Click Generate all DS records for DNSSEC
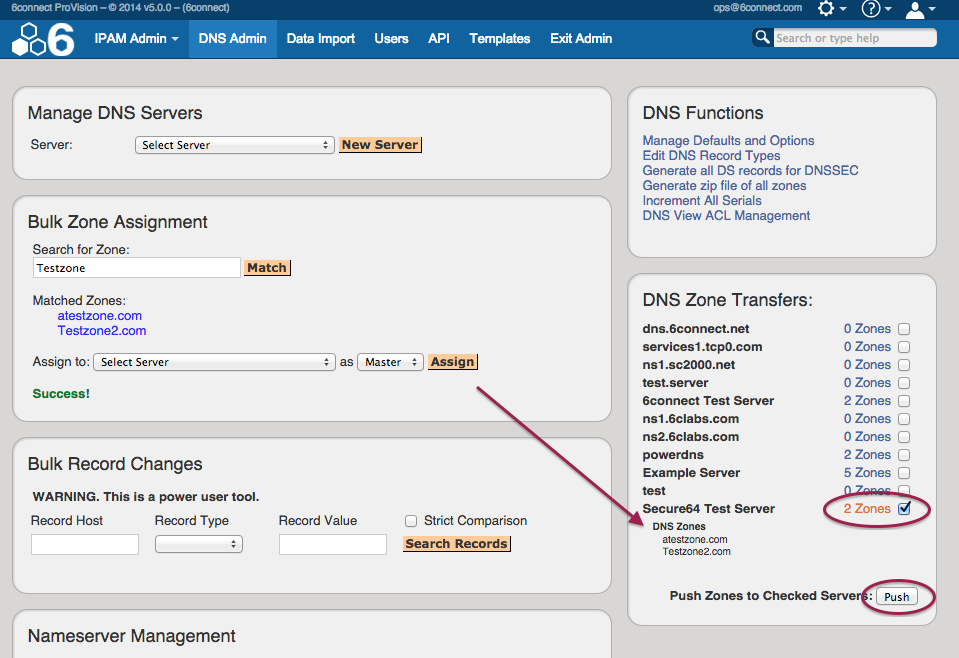Image resolution: width=959 pixels, height=658 pixels. (750, 171)
